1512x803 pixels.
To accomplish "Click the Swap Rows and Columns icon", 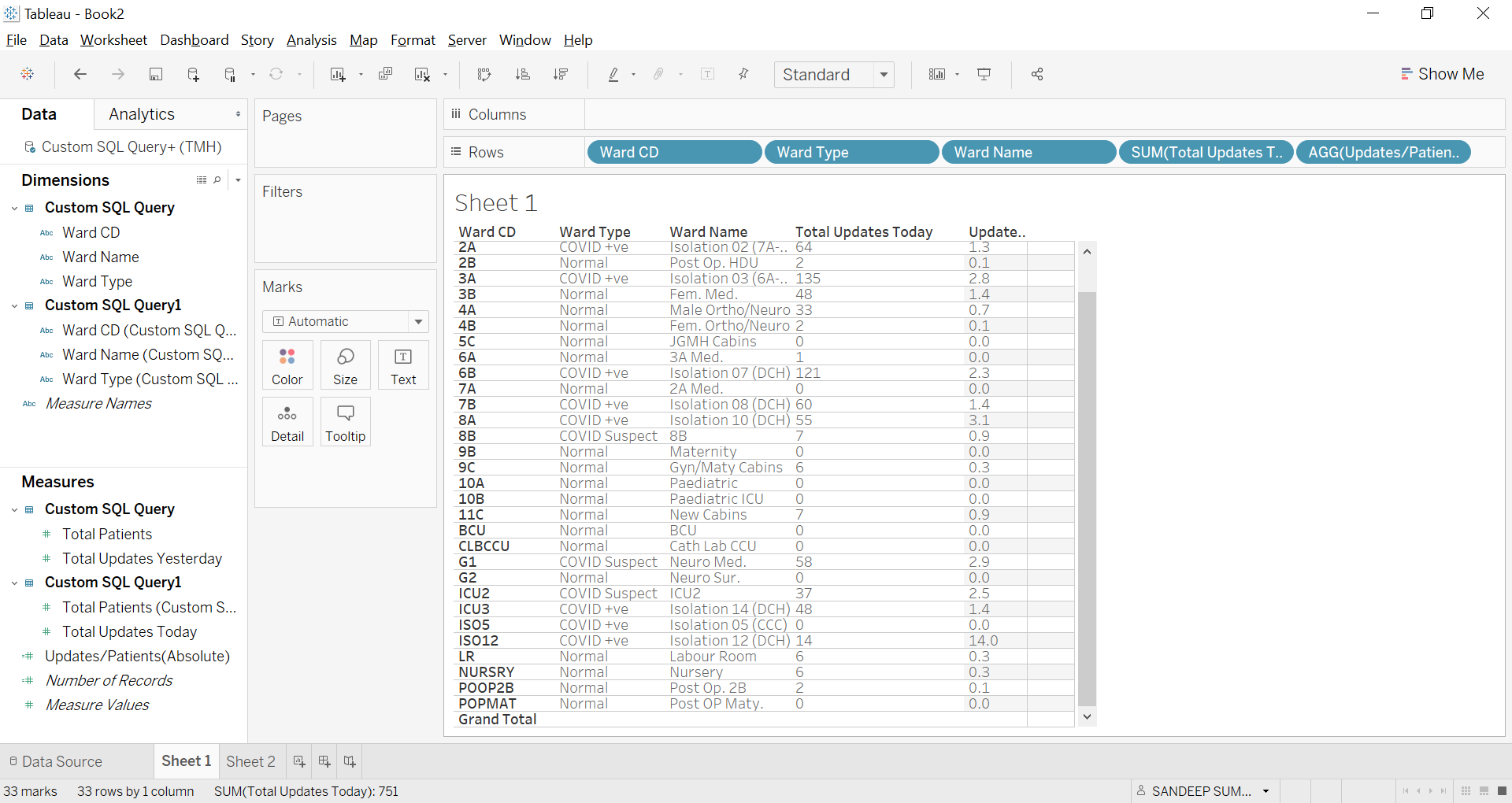I will click(484, 74).
